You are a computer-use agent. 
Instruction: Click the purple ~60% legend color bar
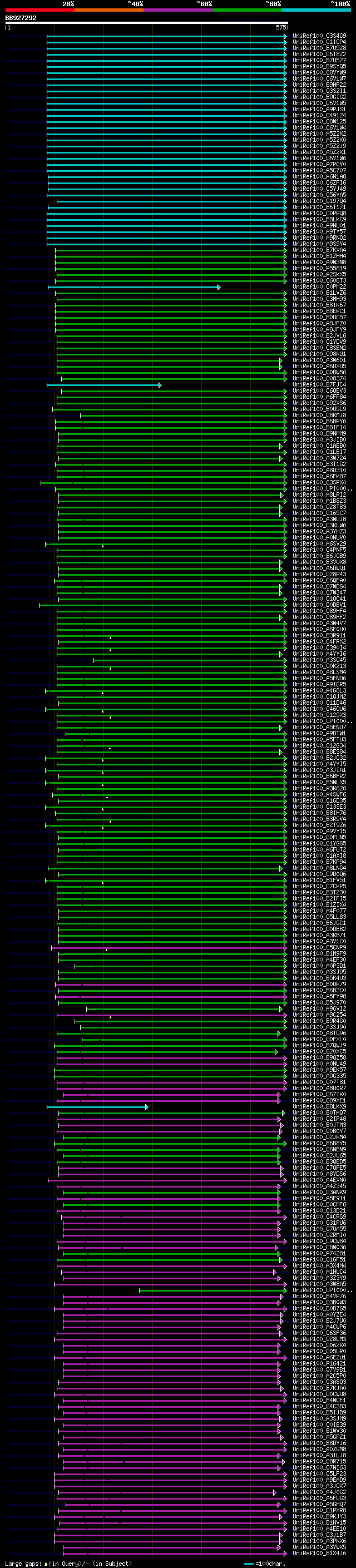tap(177, 10)
